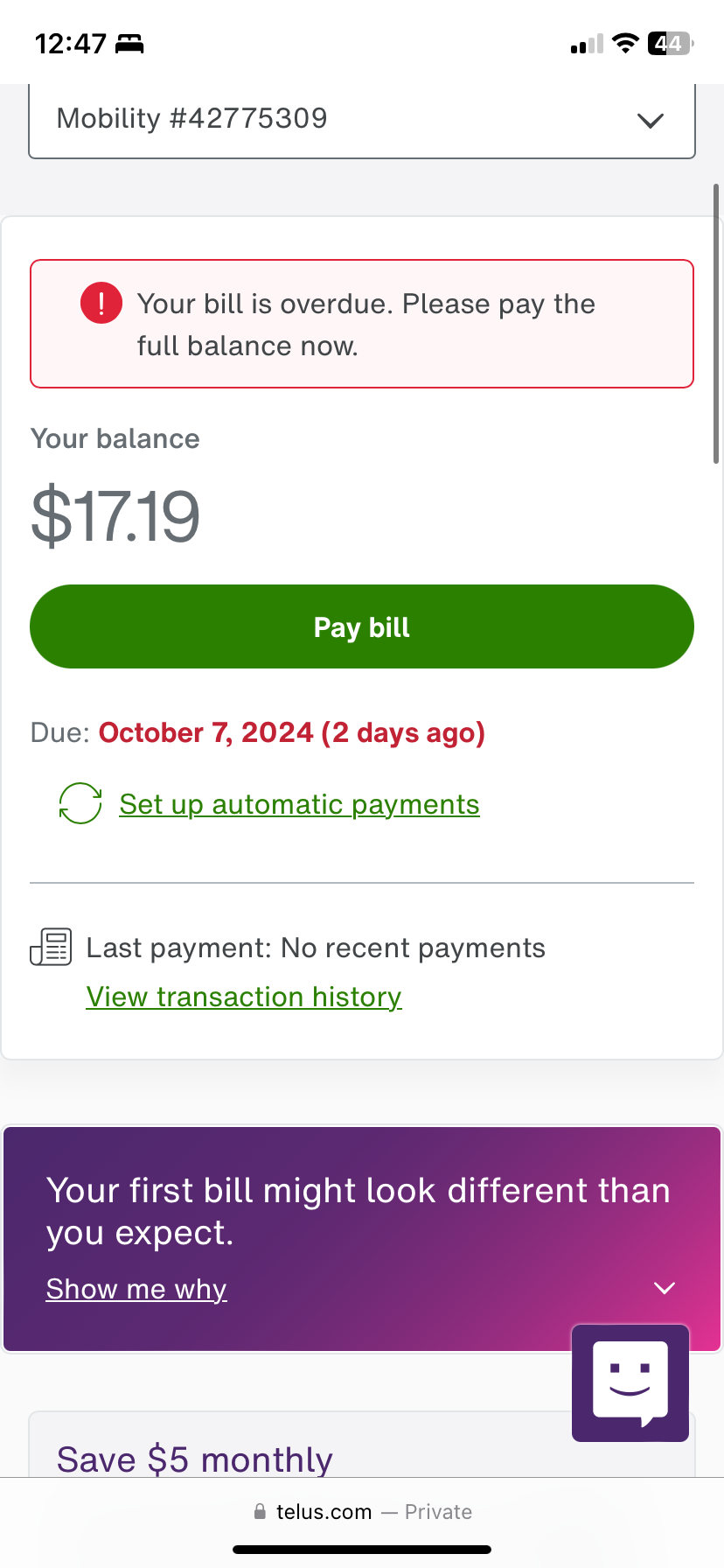Tap the telus.com address bar
The width and height of the screenshot is (724, 1568).
[x=362, y=1511]
